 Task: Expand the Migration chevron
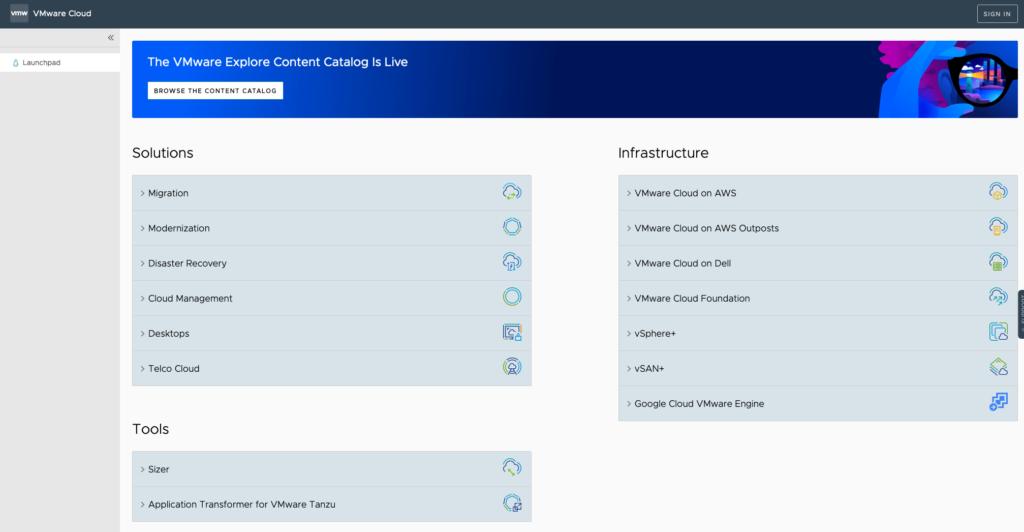coord(142,193)
